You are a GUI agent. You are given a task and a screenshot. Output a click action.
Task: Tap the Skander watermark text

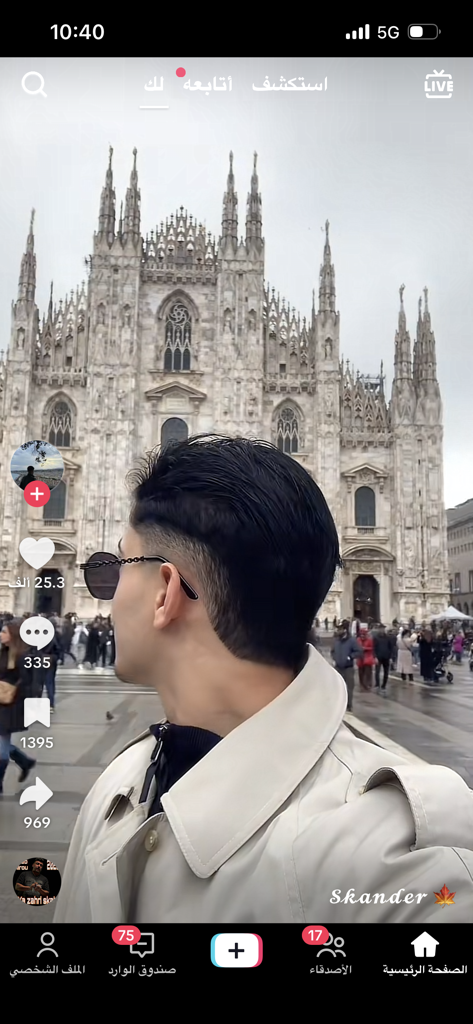coord(378,897)
